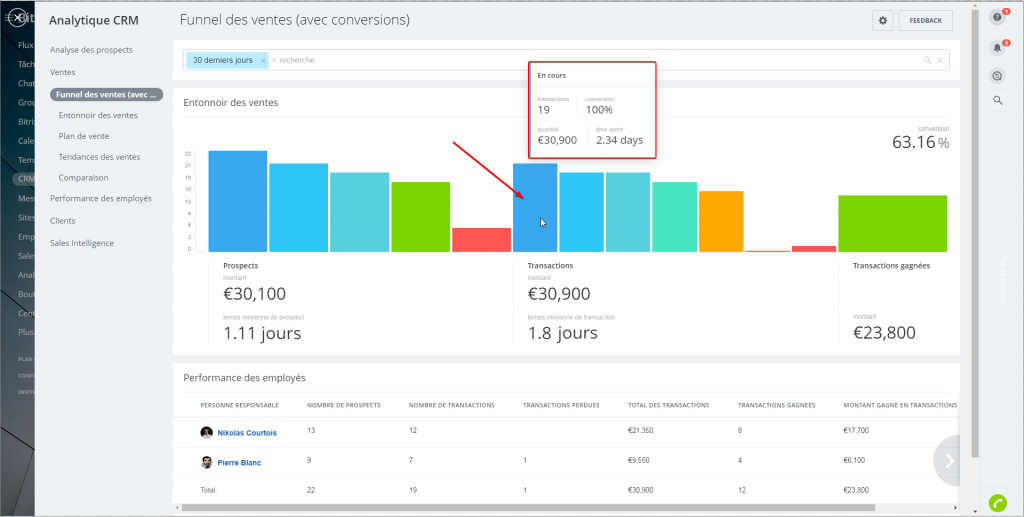Open the chat messages icon
The height and width of the screenshot is (517, 1024).
[997, 75]
